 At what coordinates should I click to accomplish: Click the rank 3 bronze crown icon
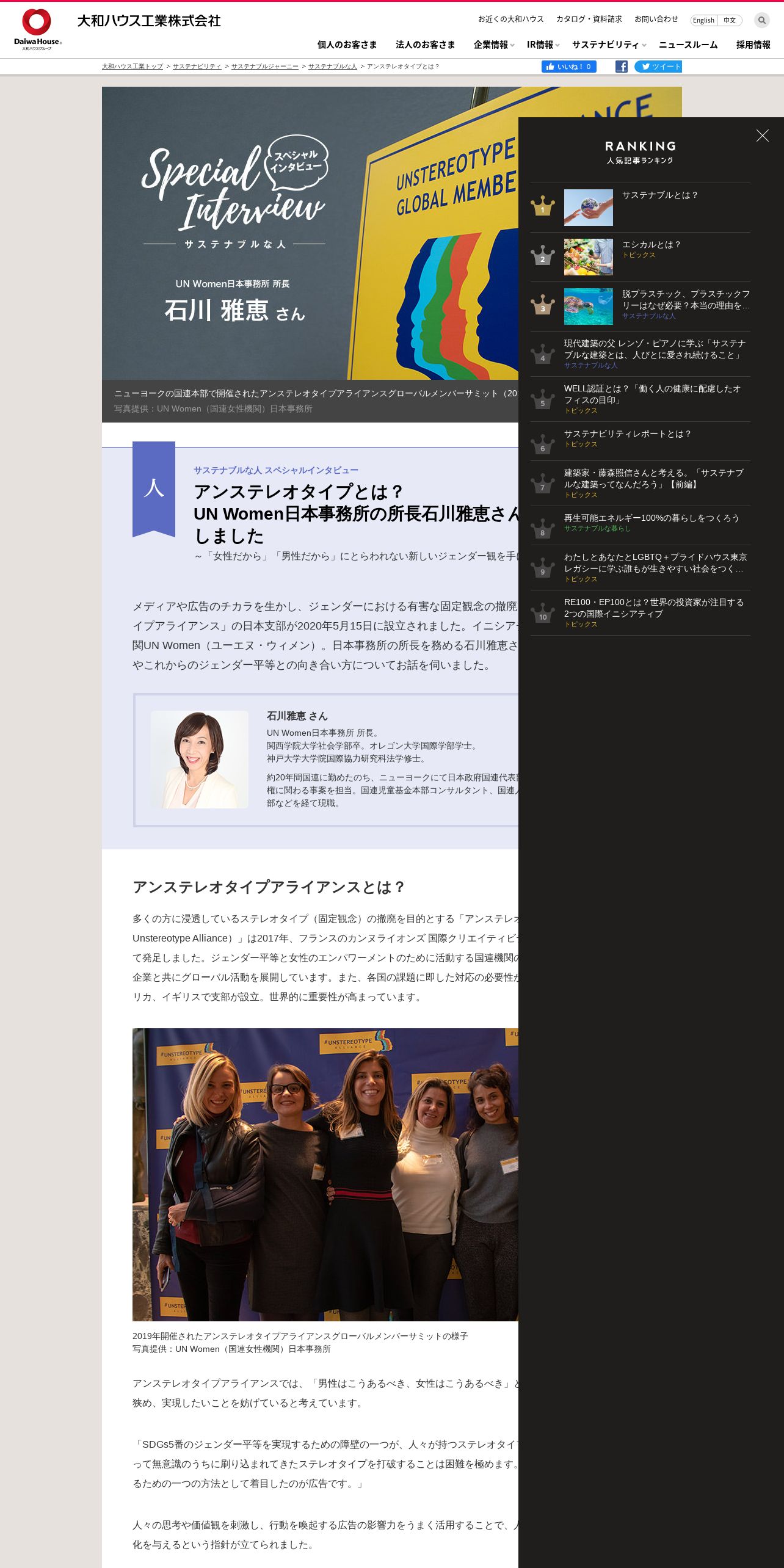pos(542,305)
